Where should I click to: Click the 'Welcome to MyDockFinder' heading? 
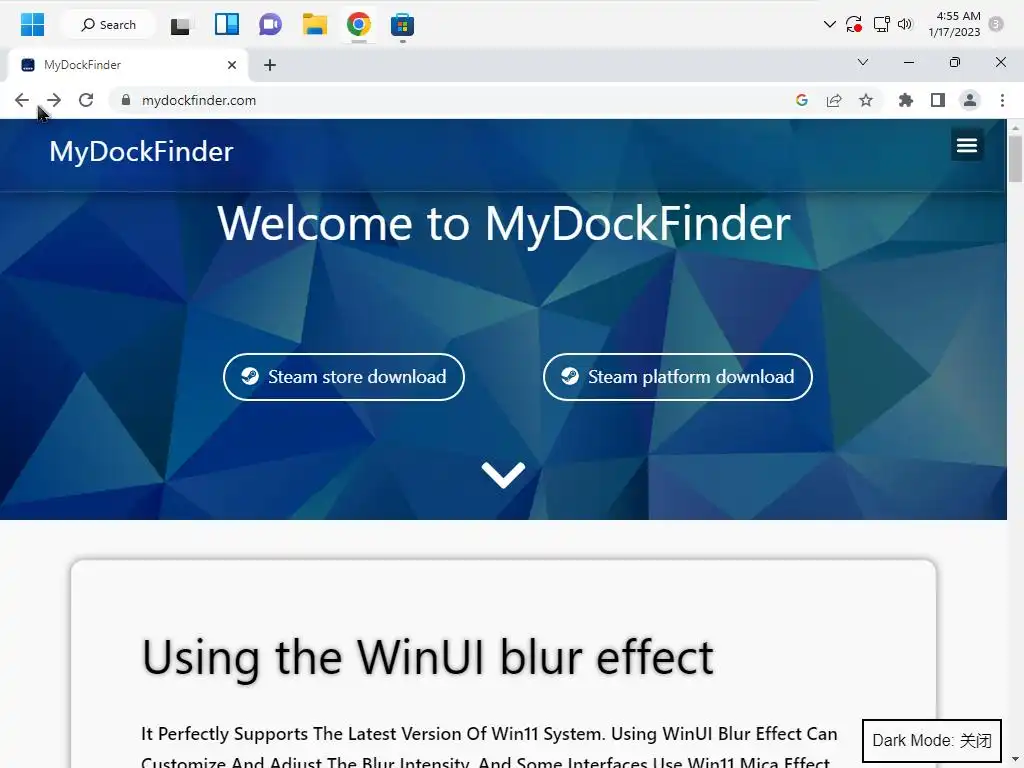tap(504, 223)
